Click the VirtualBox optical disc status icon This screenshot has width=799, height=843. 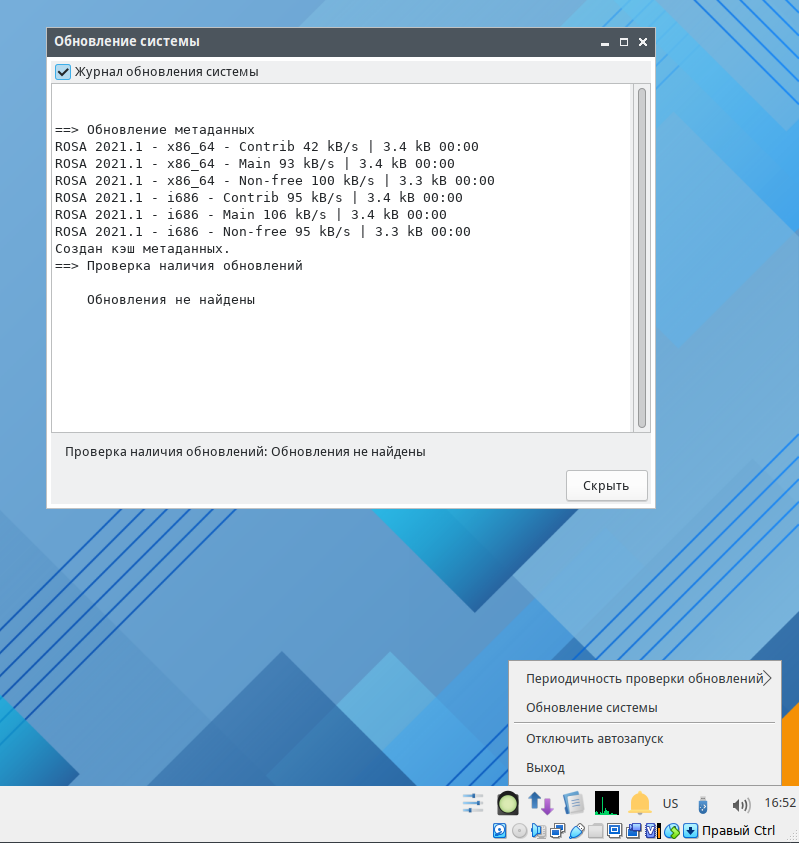pyautogui.click(x=518, y=830)
